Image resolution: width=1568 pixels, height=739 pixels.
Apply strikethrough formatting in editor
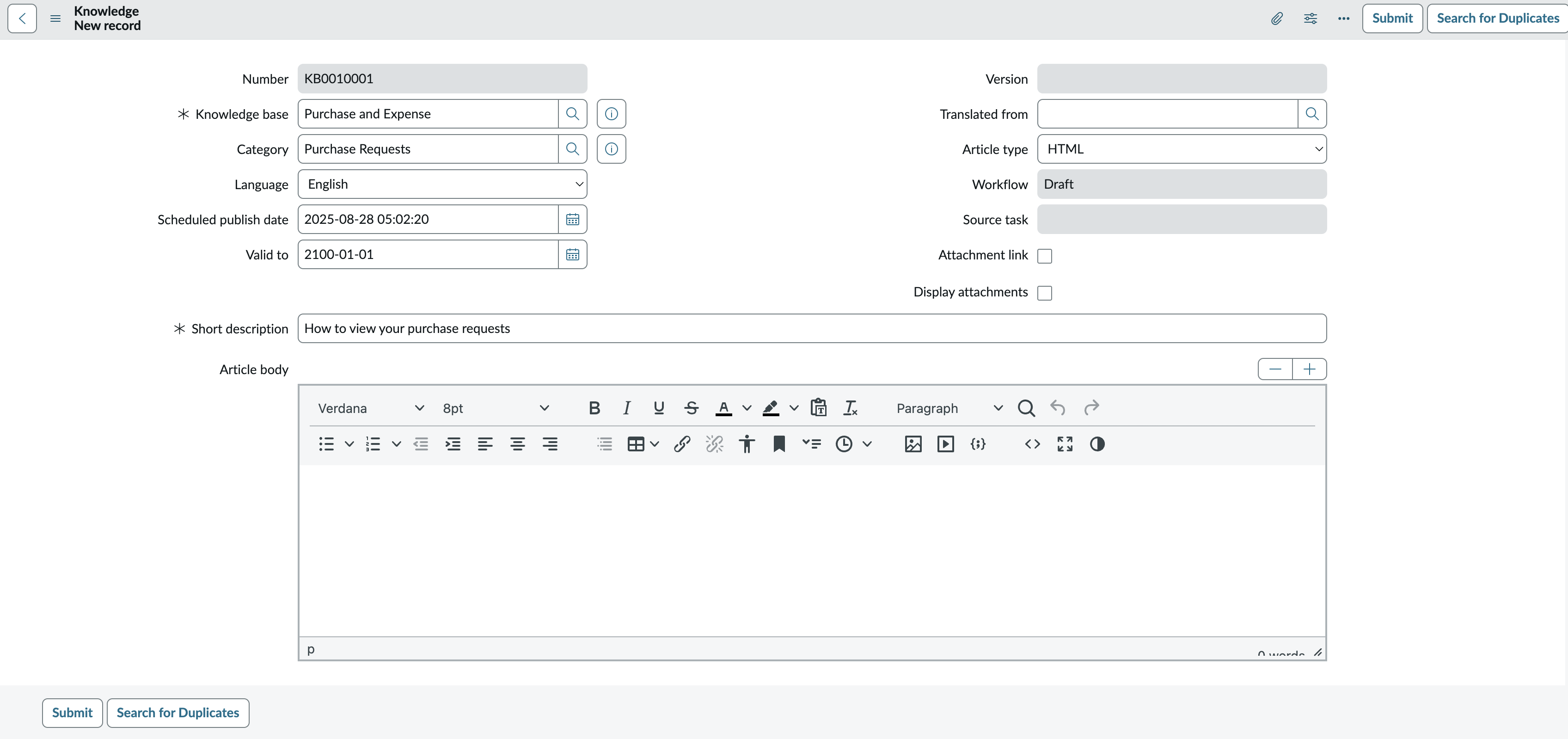click(x=691, y=408)
